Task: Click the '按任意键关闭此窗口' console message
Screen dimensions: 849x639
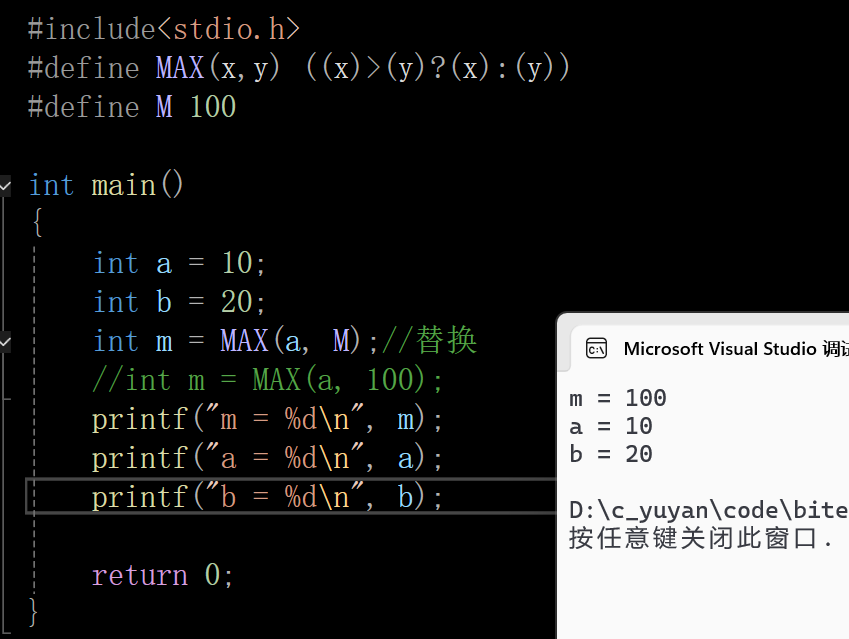Action: pyautogui.click(x=693, y=539)
